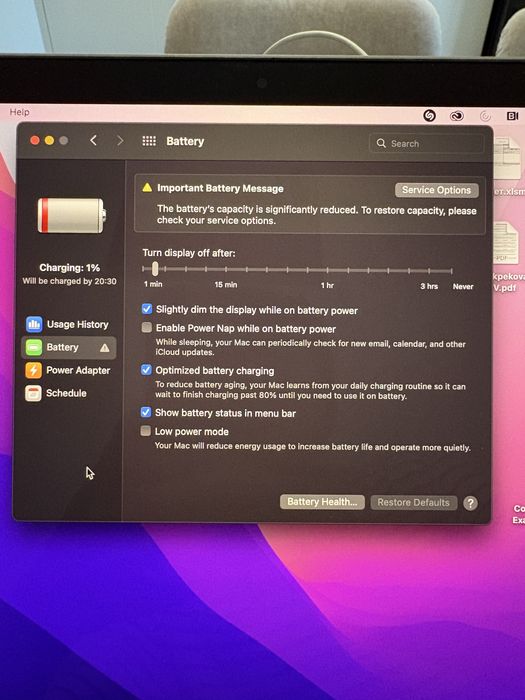Click the rightmost menu bar status icon
The height and width of the screenshot is (700, 525).
512,116
